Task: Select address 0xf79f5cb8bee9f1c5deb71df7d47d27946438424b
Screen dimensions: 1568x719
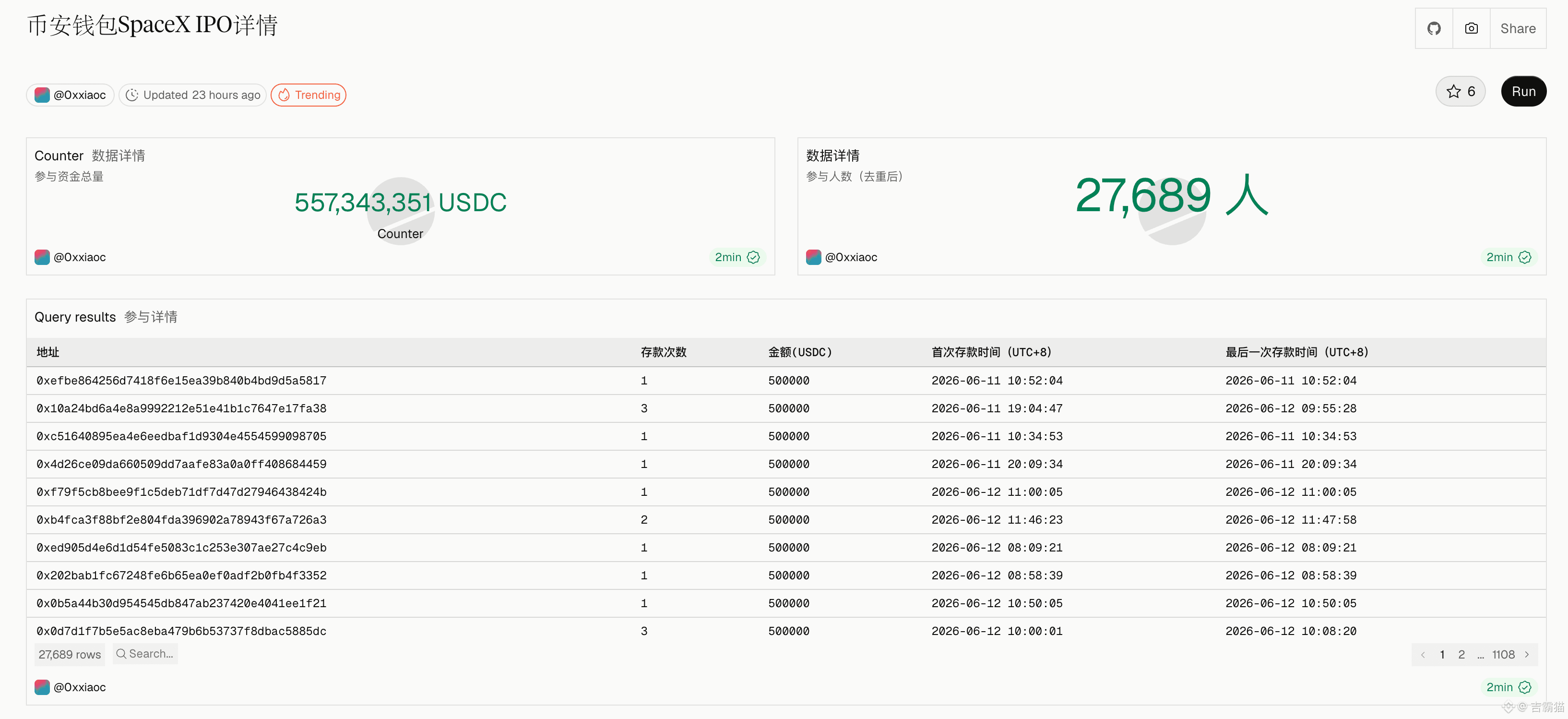Action: (181, 492)
